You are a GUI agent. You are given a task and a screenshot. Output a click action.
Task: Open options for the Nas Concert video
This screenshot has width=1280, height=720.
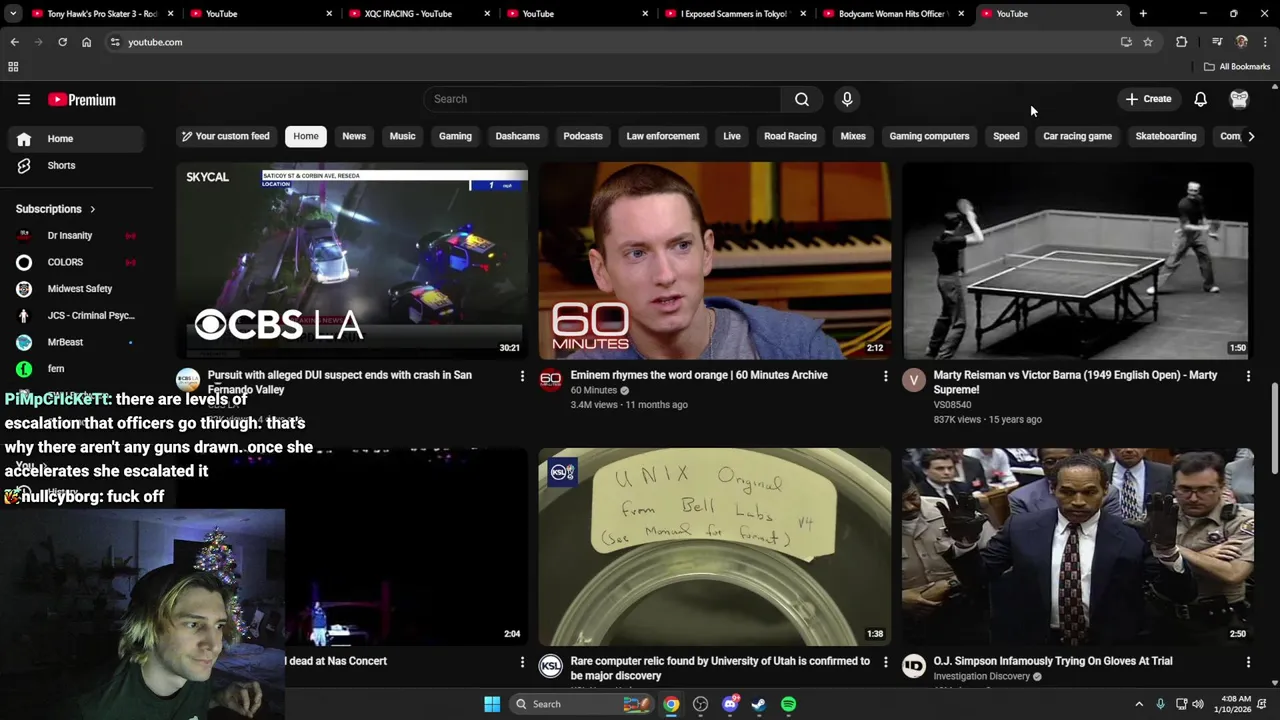pyautogui.click(x=521, y=662)
